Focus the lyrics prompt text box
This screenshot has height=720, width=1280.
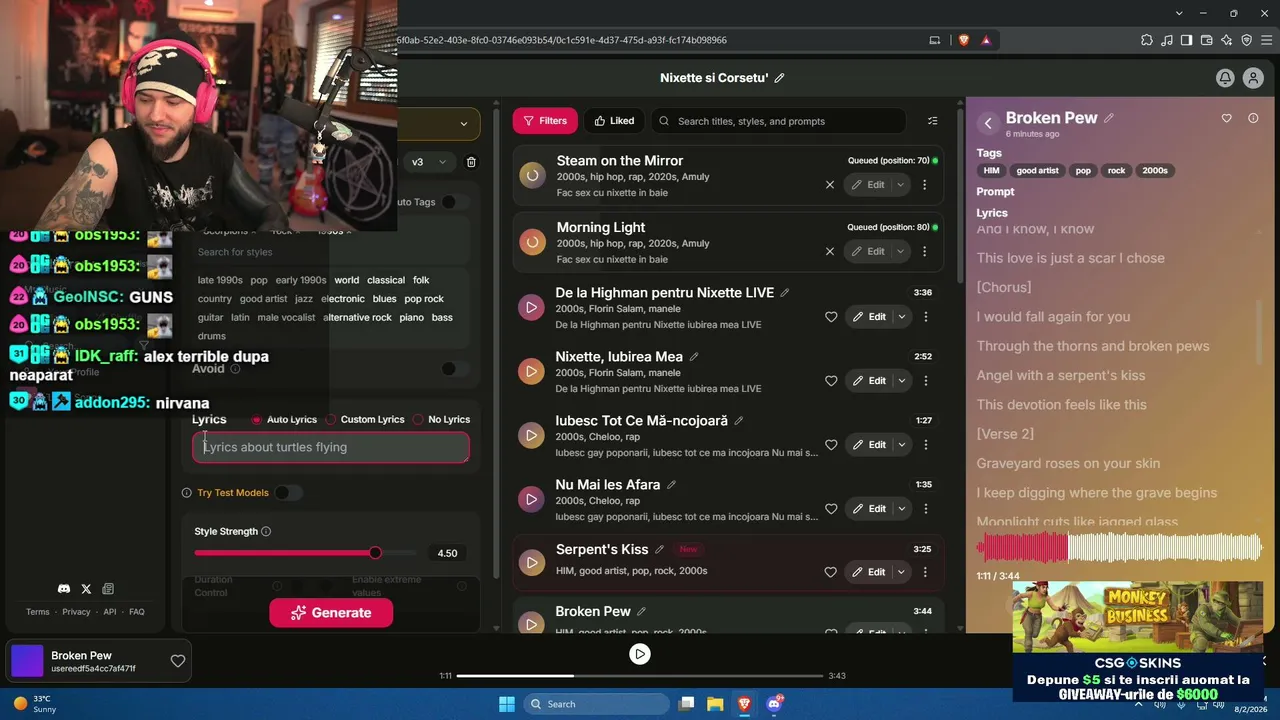pyautogui.click(x=331, y=448)
